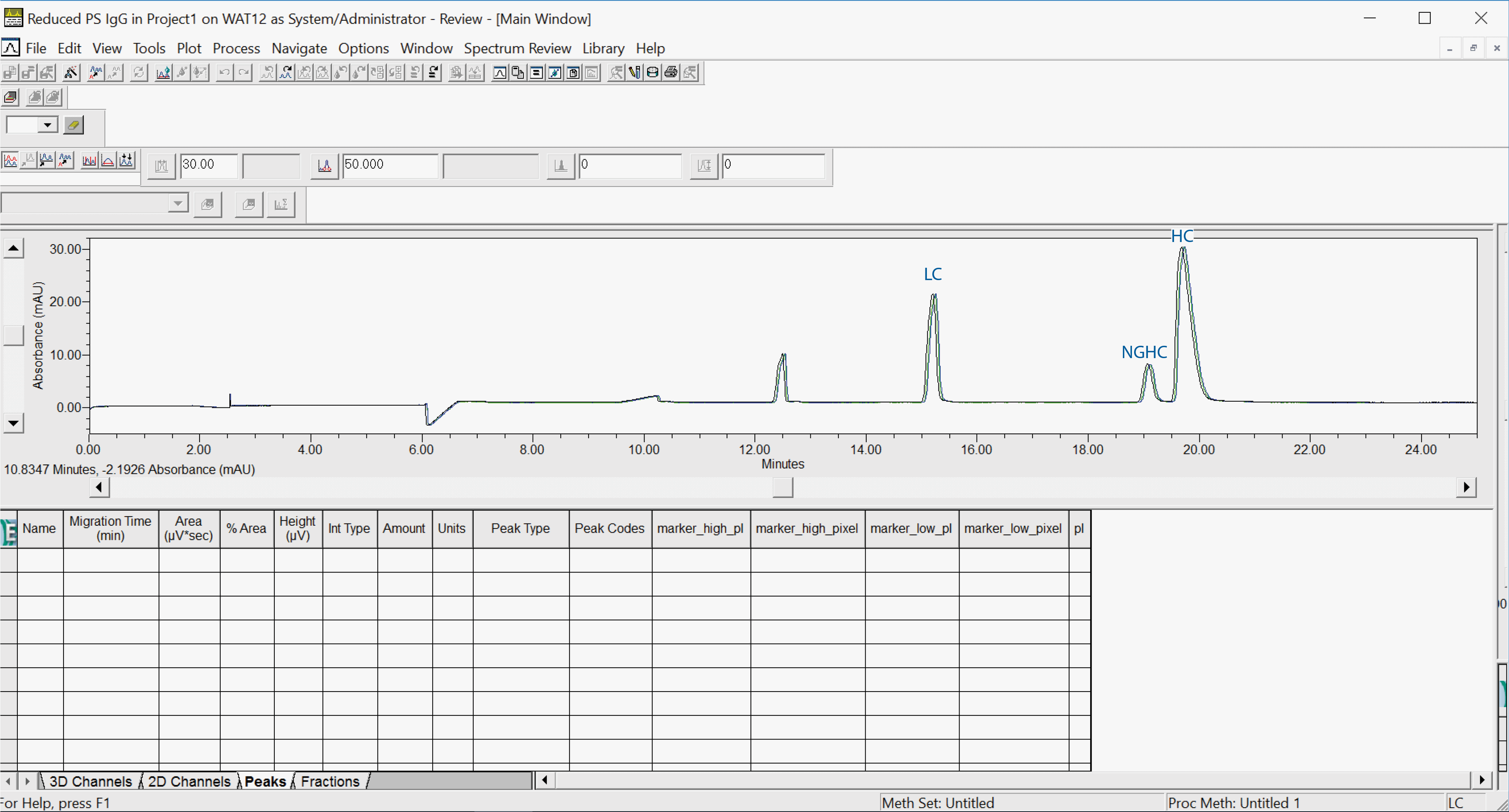Click the Calibrate icon beside Integrate
Viewport: 1509px width, 812px height.
[181, 73]
